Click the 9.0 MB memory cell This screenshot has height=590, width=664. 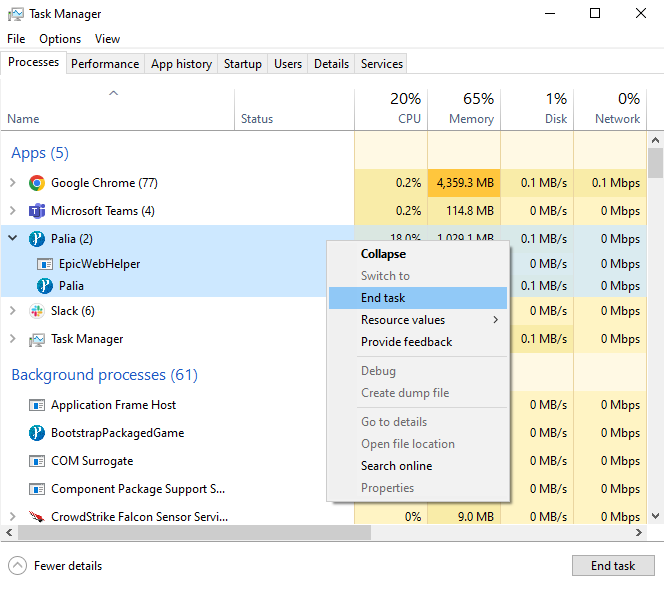(464, 517)
